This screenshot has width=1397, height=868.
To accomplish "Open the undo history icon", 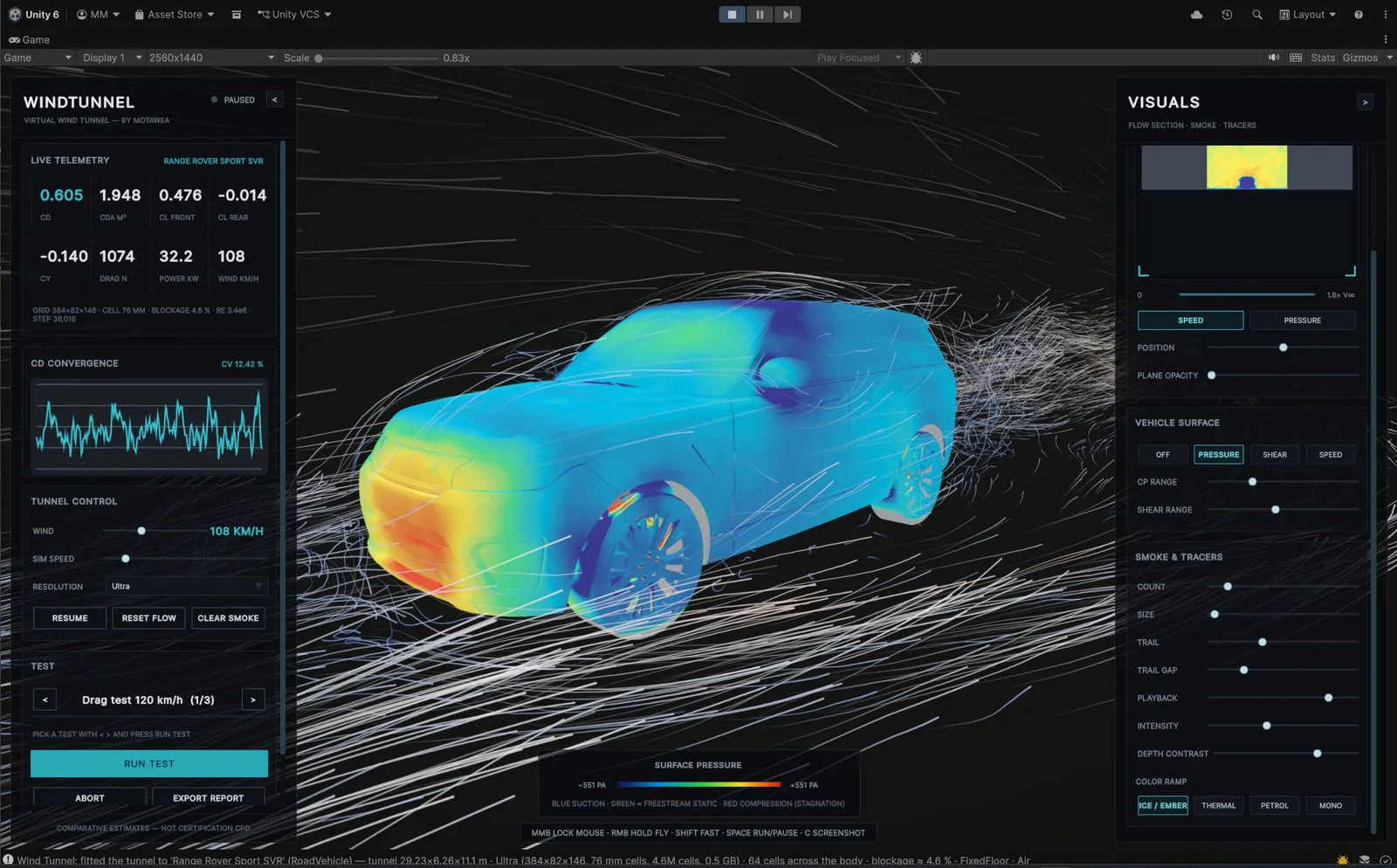I will click(1227, 15).
